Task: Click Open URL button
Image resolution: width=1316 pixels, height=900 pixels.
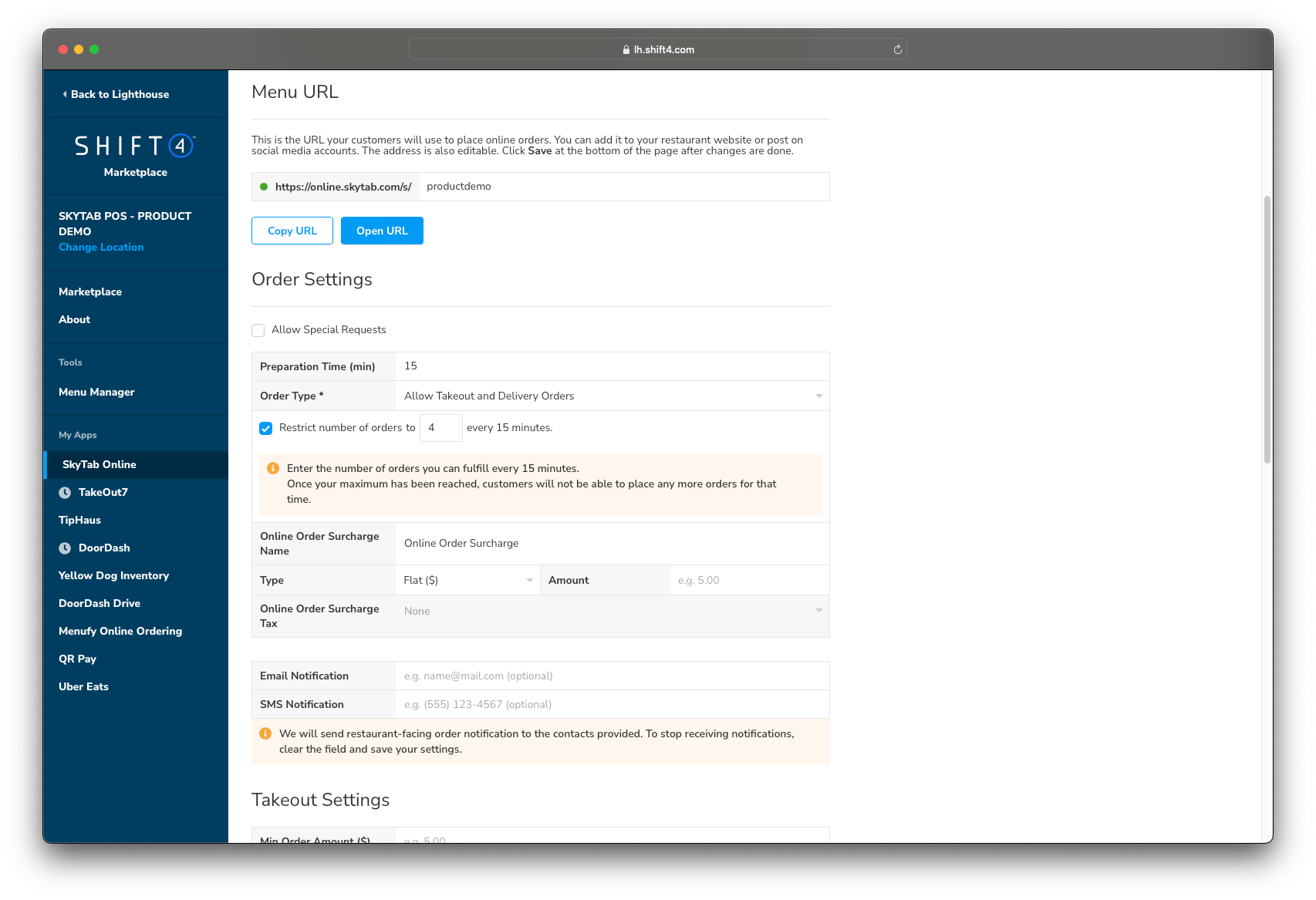Action: click(382, 231)
